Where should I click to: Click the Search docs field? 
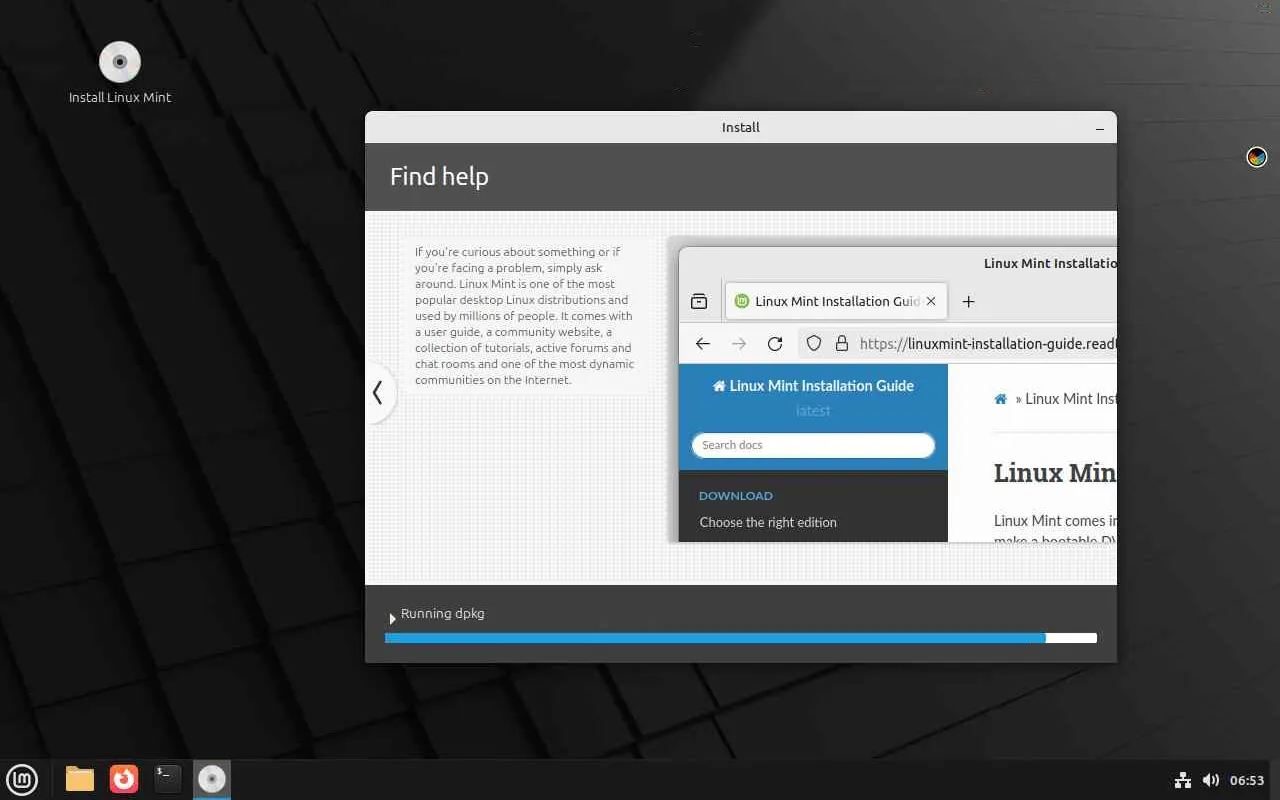pos(813,445)
